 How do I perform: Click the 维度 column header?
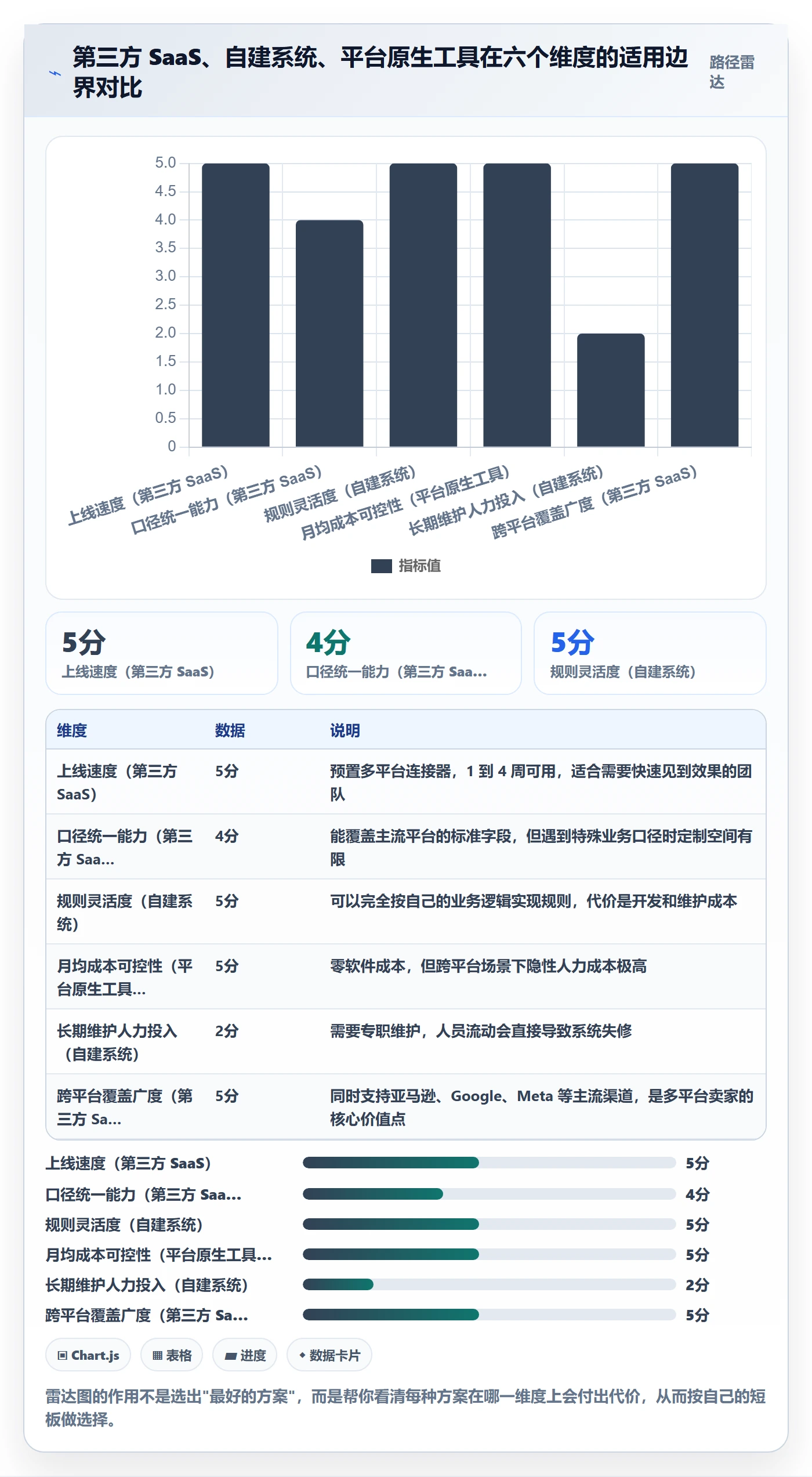pos(72,730)
